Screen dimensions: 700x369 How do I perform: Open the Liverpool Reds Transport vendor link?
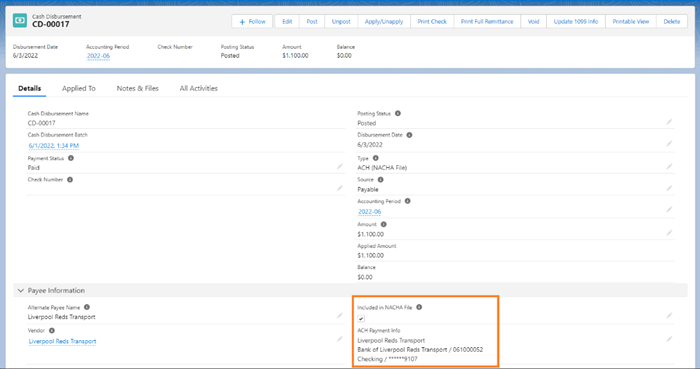click(x=62, y=341)
